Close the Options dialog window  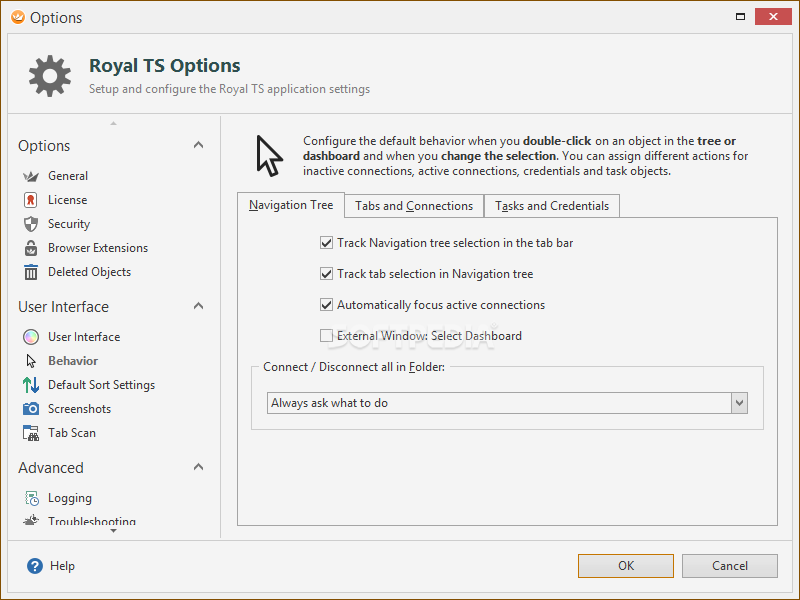773,17
